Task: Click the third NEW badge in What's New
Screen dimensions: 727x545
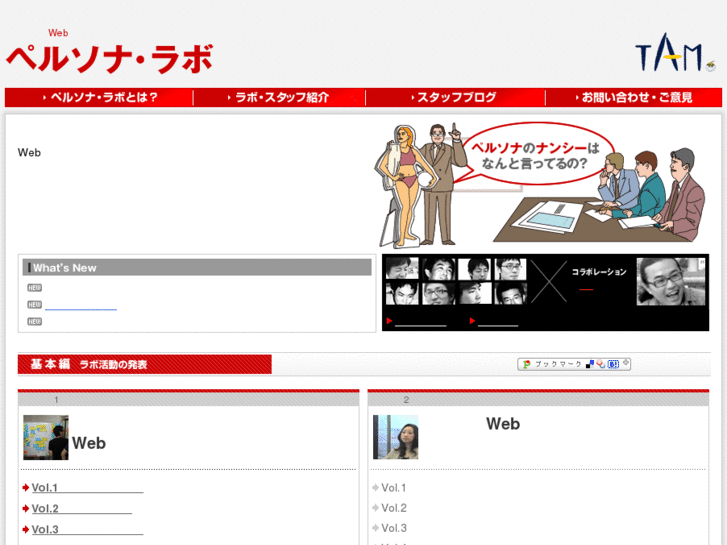Action: coord(35,321)
